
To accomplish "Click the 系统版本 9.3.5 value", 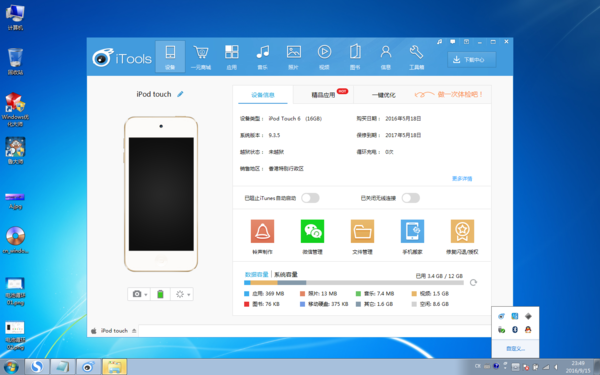I will pyautogui.click(x=274, y=135).
